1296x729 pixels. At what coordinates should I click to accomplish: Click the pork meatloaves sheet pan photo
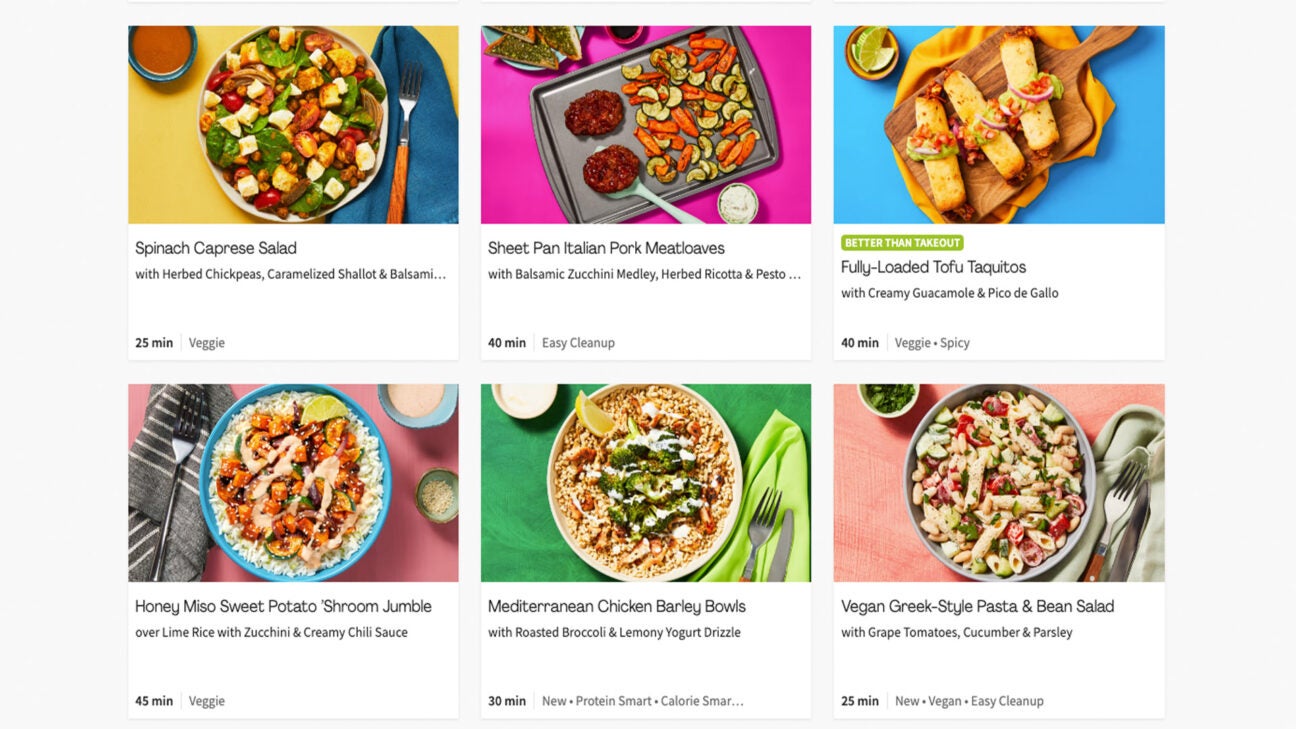pos(646,124)
